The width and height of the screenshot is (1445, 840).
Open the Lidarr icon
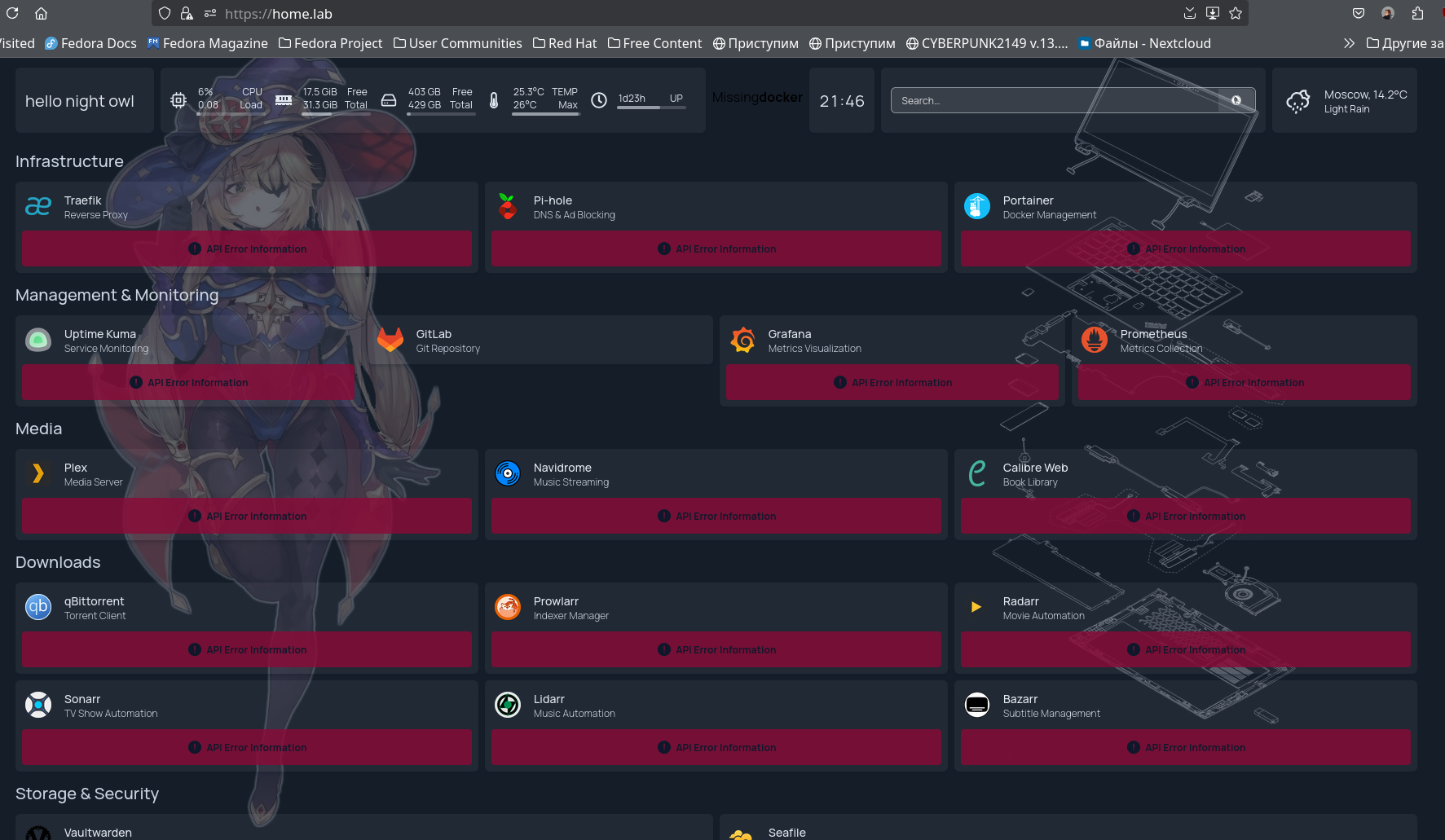coord(508,706)
